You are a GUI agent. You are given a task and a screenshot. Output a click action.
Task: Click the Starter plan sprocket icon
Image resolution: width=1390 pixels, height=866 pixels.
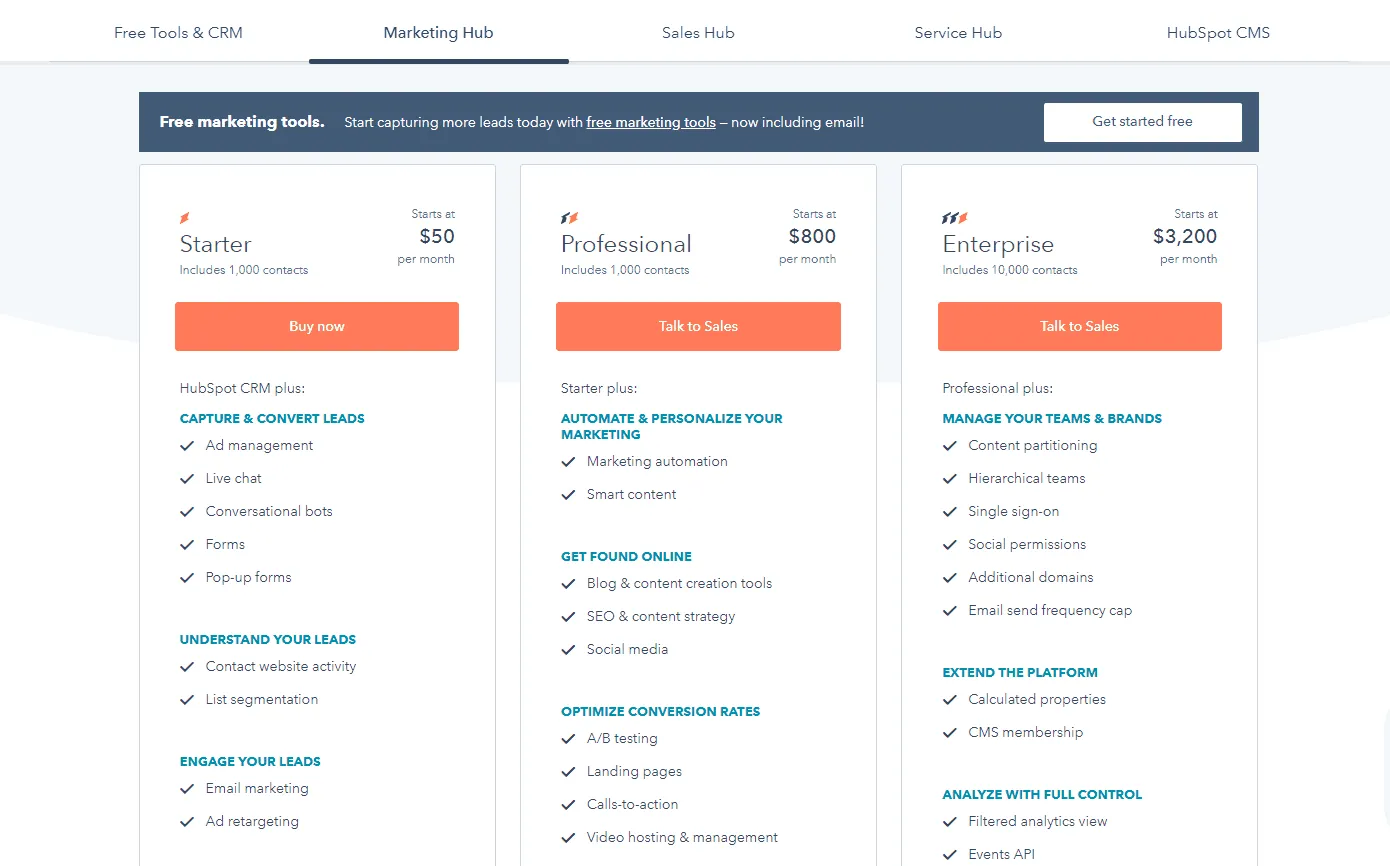pyautogui.click(x=185, y=218)
